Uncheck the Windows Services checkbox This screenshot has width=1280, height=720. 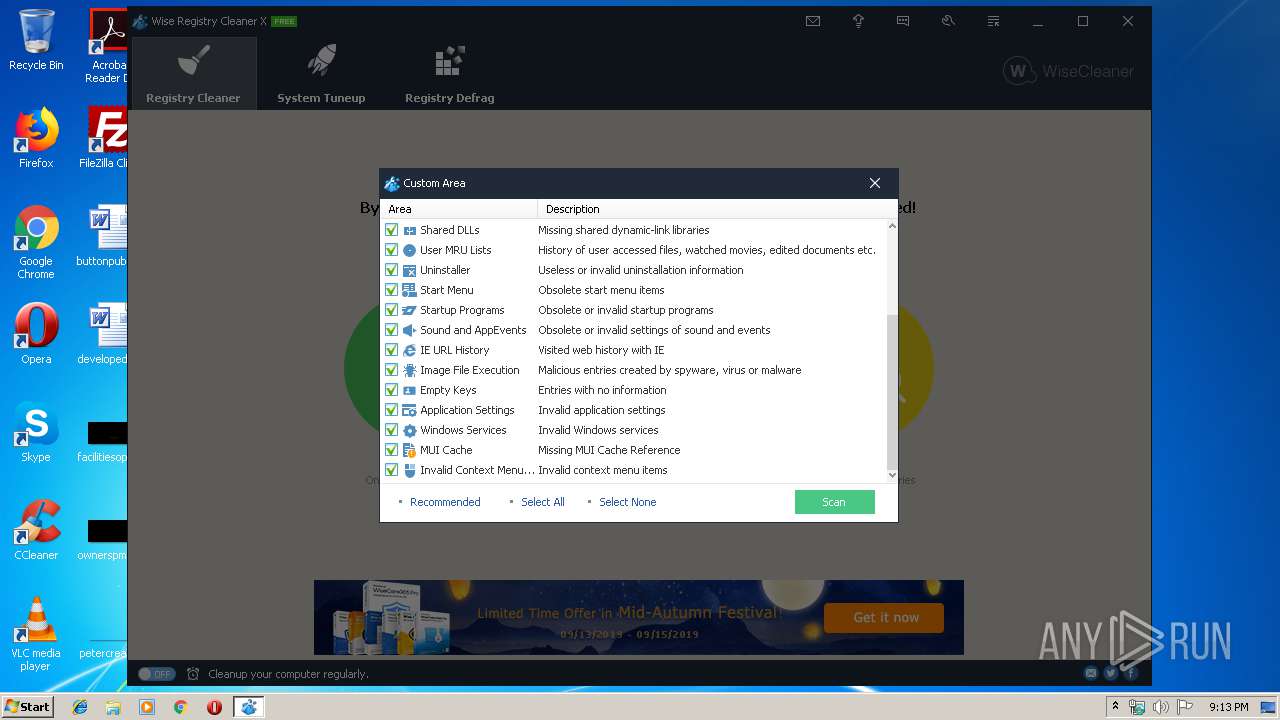392,430
